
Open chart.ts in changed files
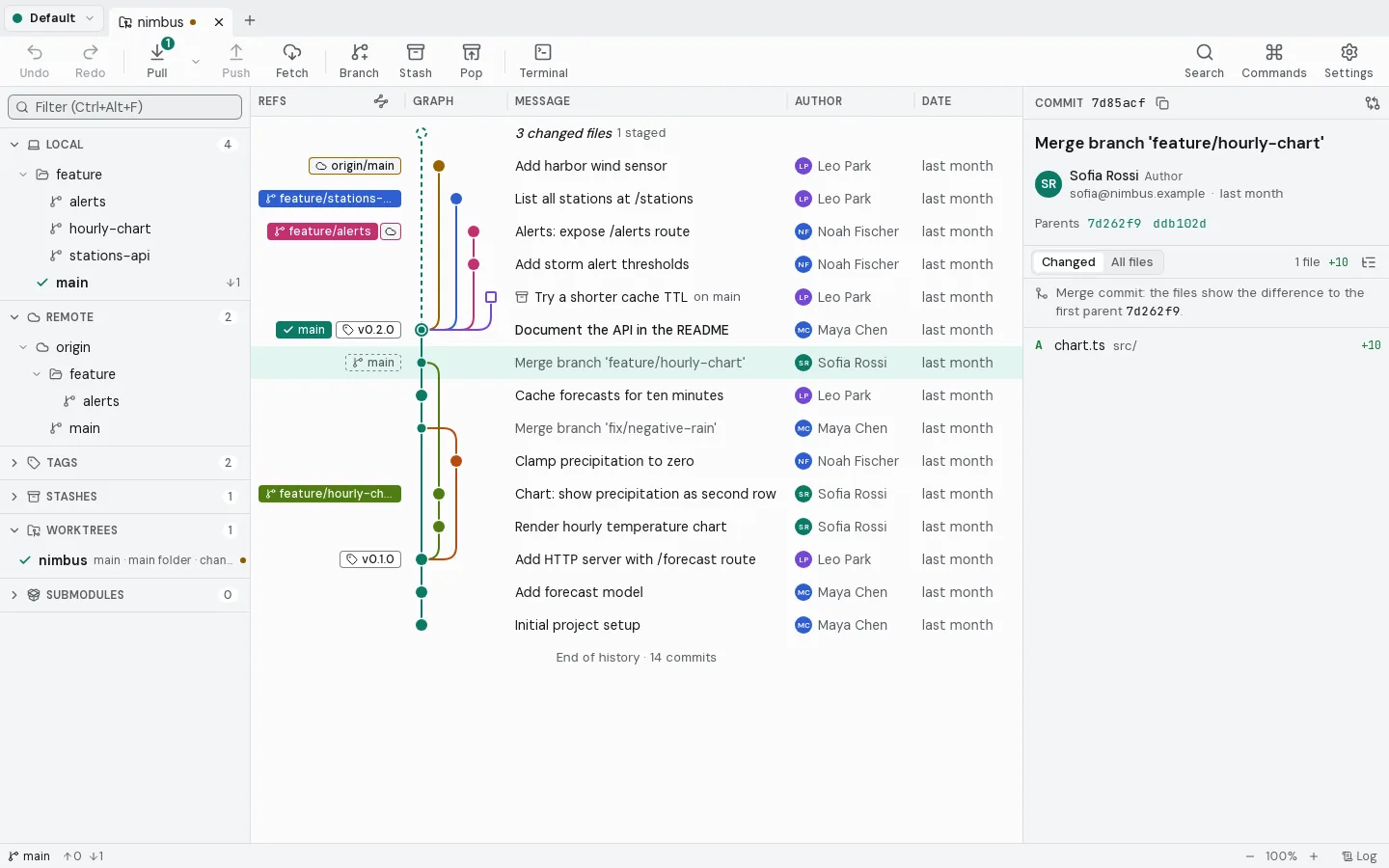tap(1206, 345)
